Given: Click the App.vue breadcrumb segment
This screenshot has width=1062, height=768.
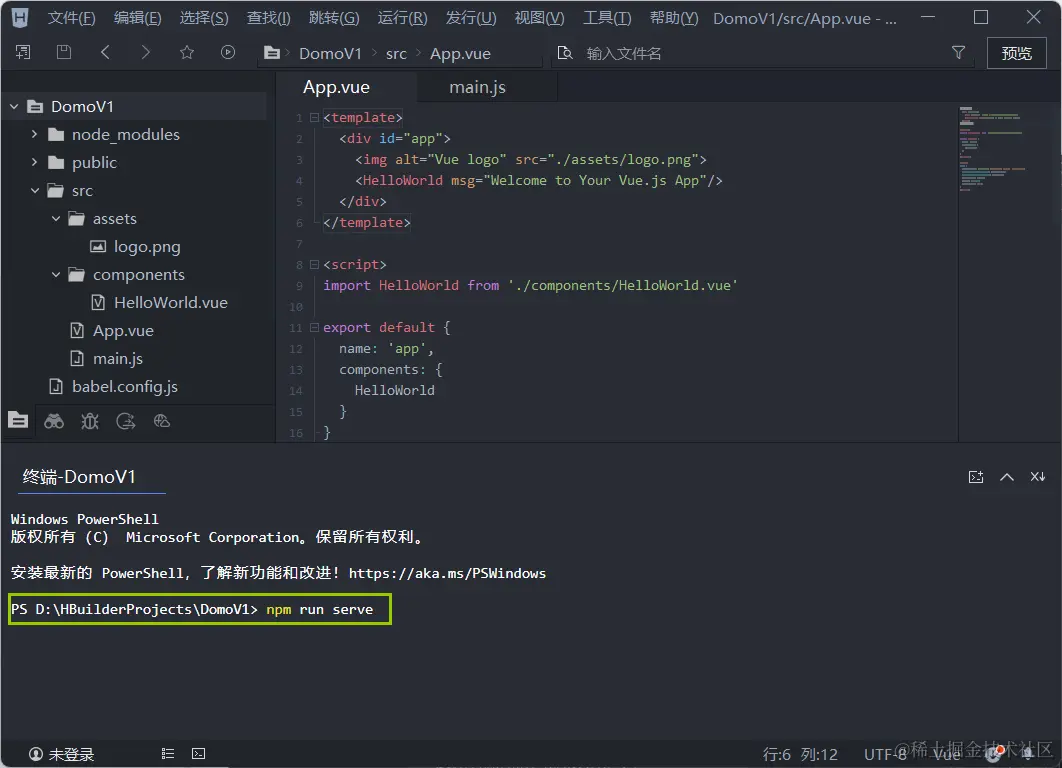Looking at the screenshot, I should tap(461, 54).
